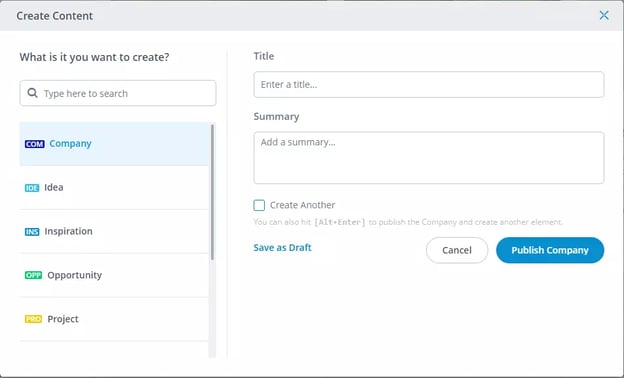Choose Idea from the list

pos(114,187)
